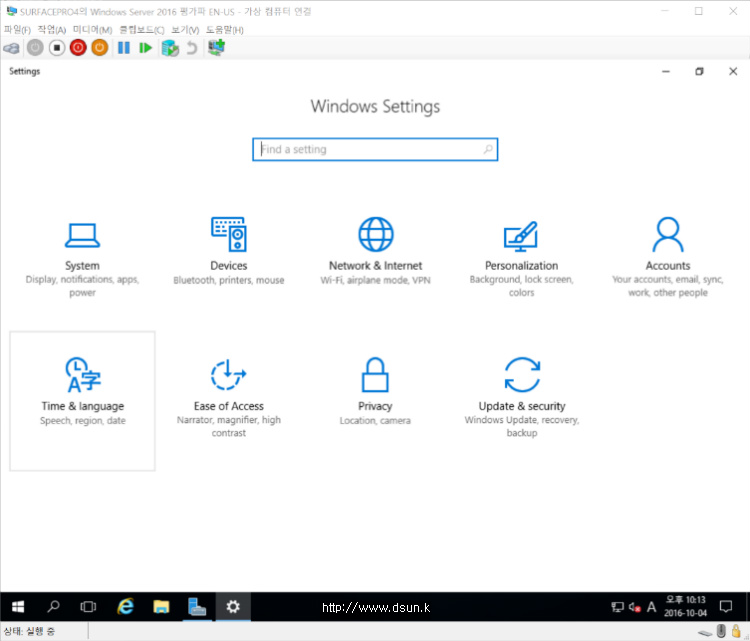Turn off the VM with stop icon
Screen dimensions: 750x641
56,48
